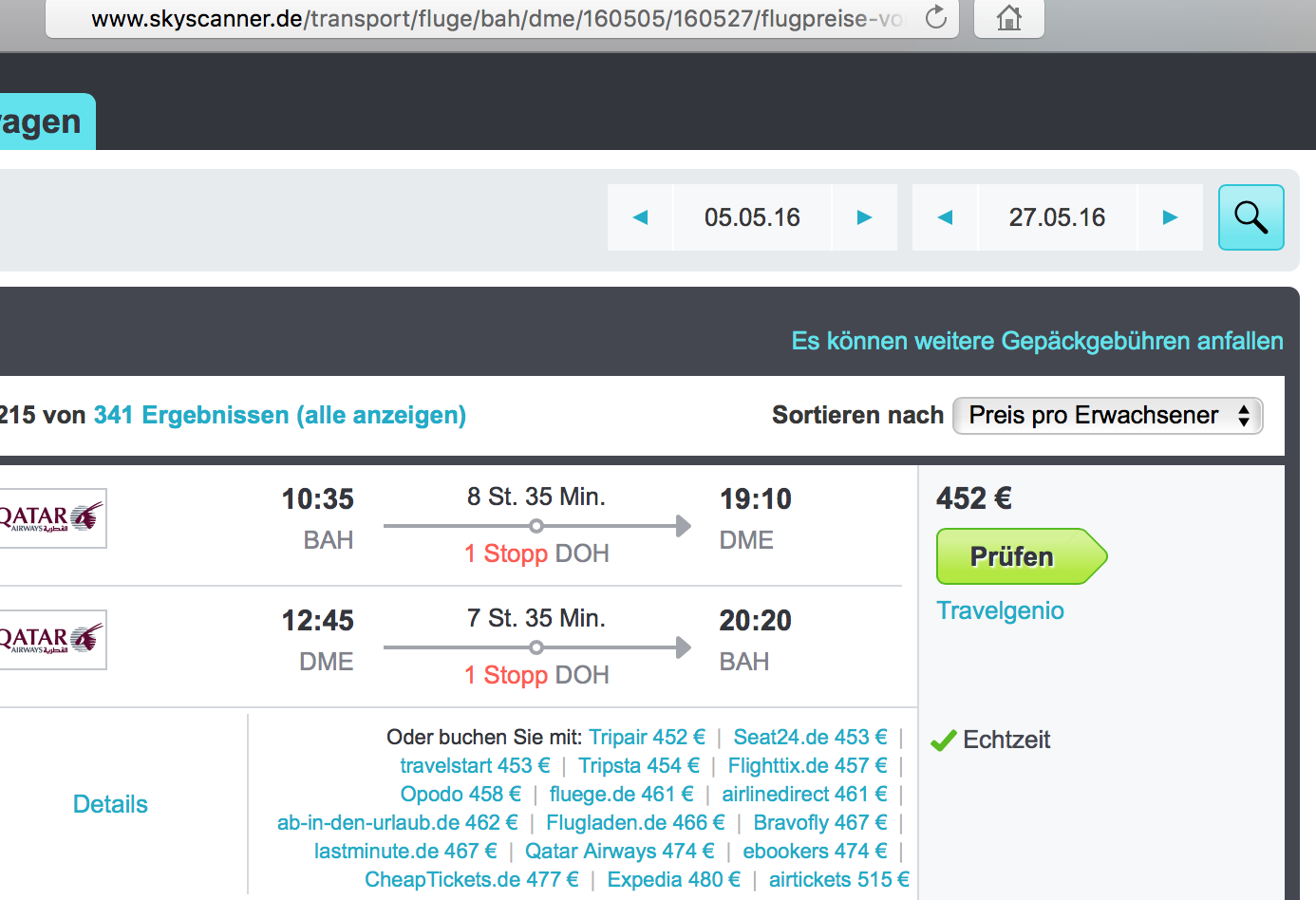This screenshot has width=1316, height=900.
Task: Click the outbound Qatar Airways logo
Action: coord(52,518)
